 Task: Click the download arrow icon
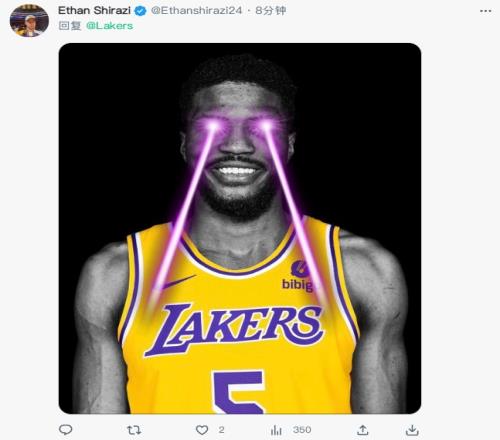pos(412,430)
